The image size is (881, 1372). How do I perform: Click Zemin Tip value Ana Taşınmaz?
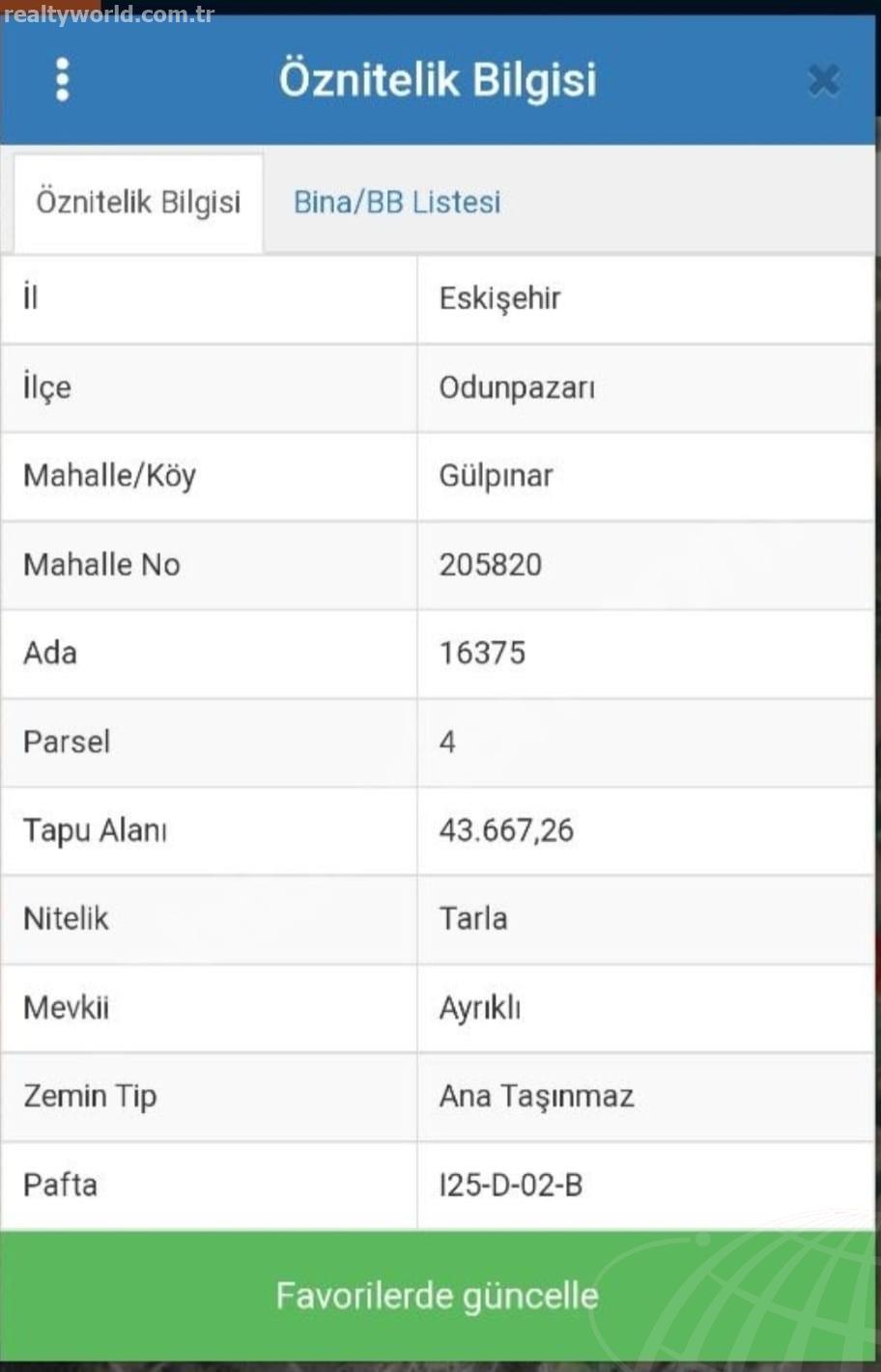(537, 1097)
